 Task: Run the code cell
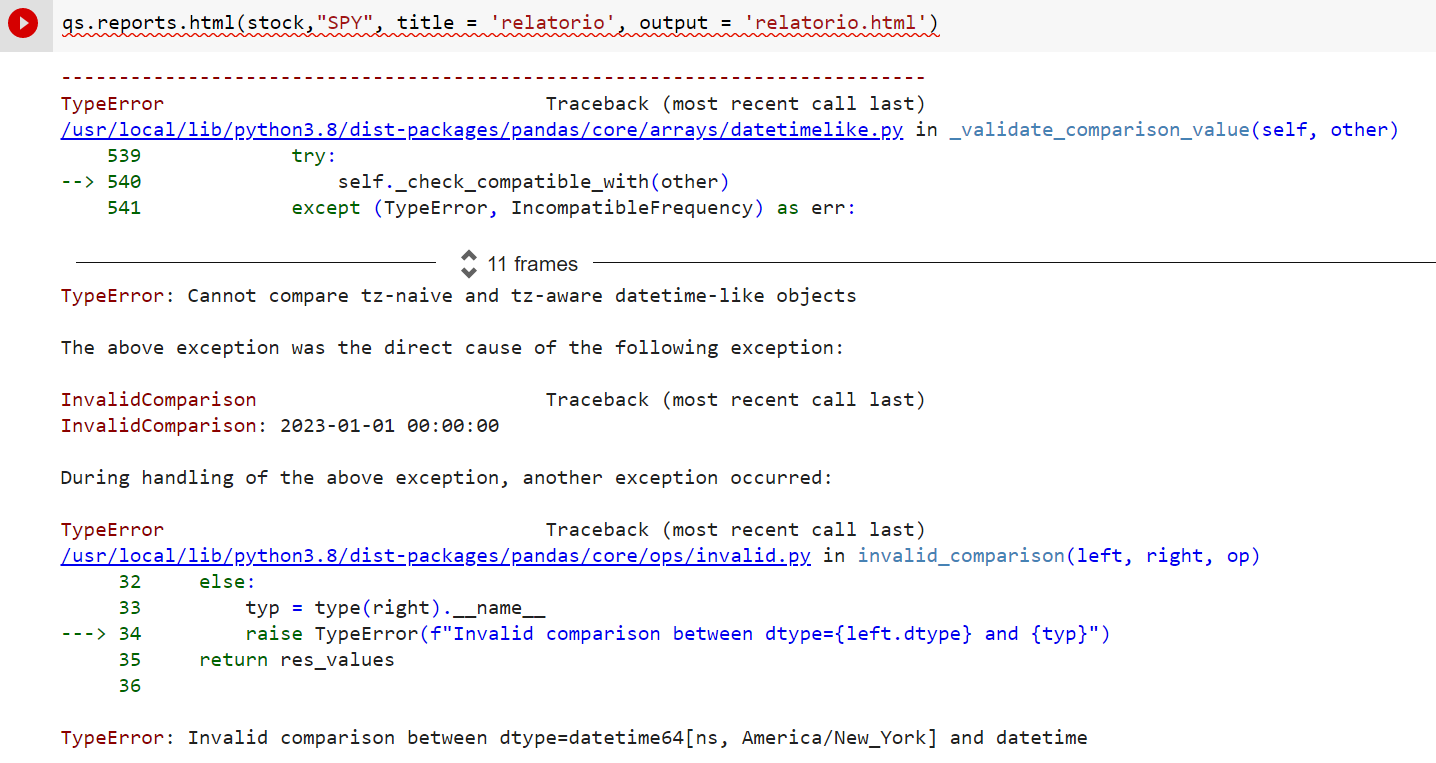[x=24, y=23]
